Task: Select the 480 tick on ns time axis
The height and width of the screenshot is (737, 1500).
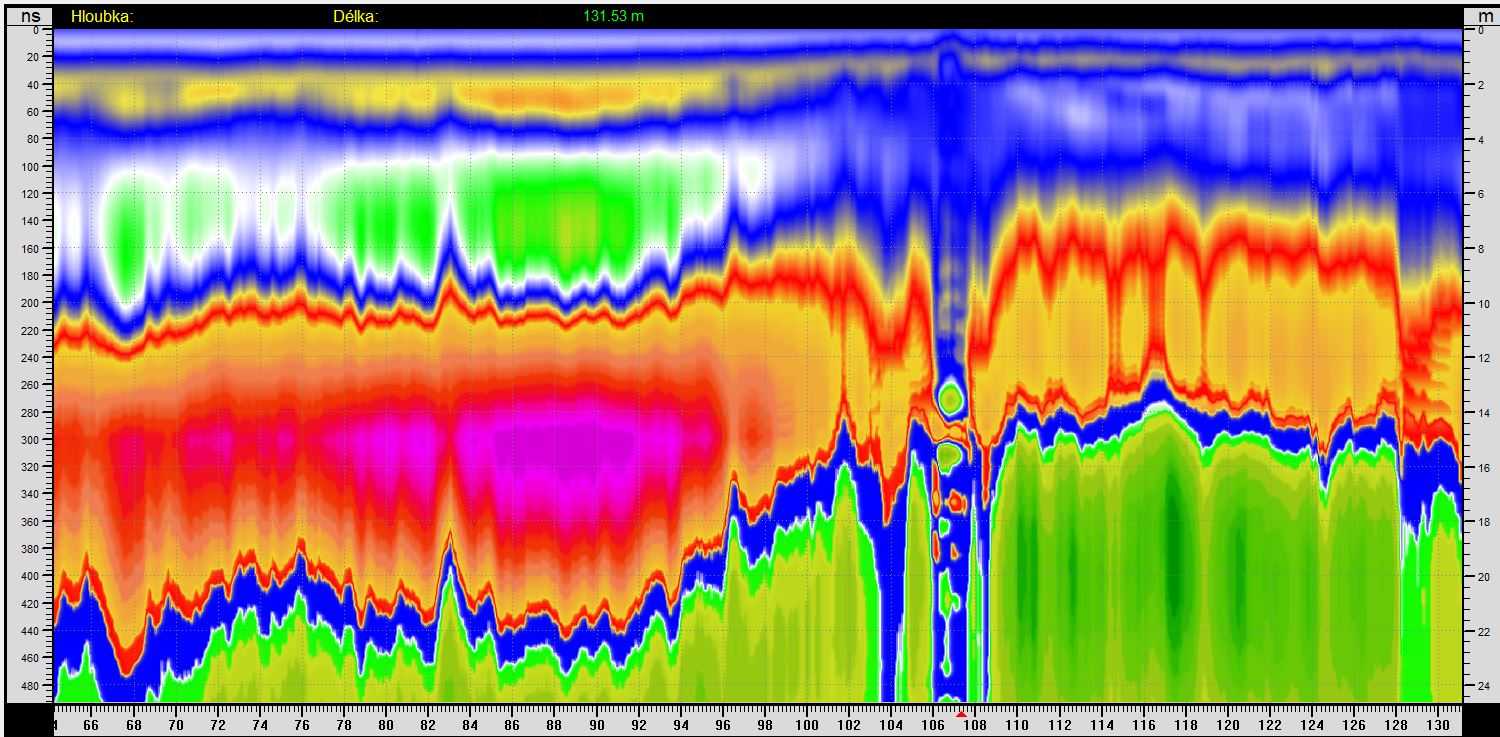Action: pos(29,685)
